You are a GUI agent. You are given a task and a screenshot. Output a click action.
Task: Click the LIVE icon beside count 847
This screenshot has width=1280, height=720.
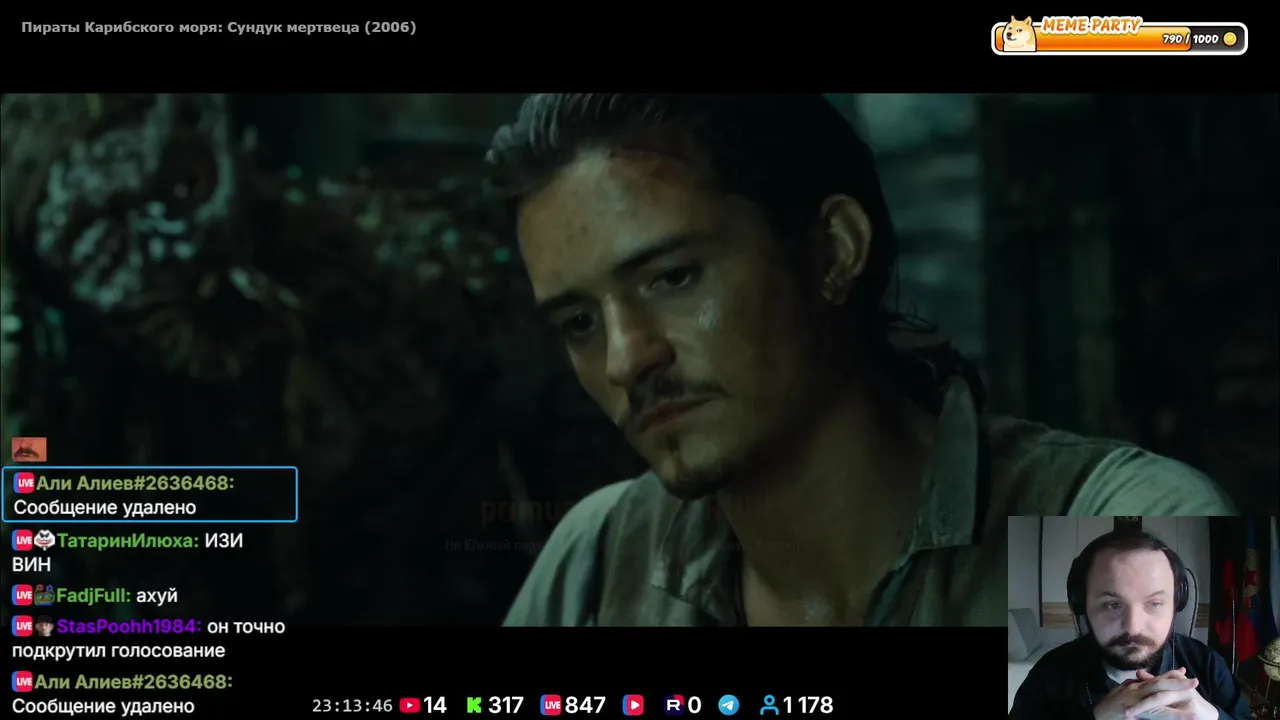click(x=551, y=705)
